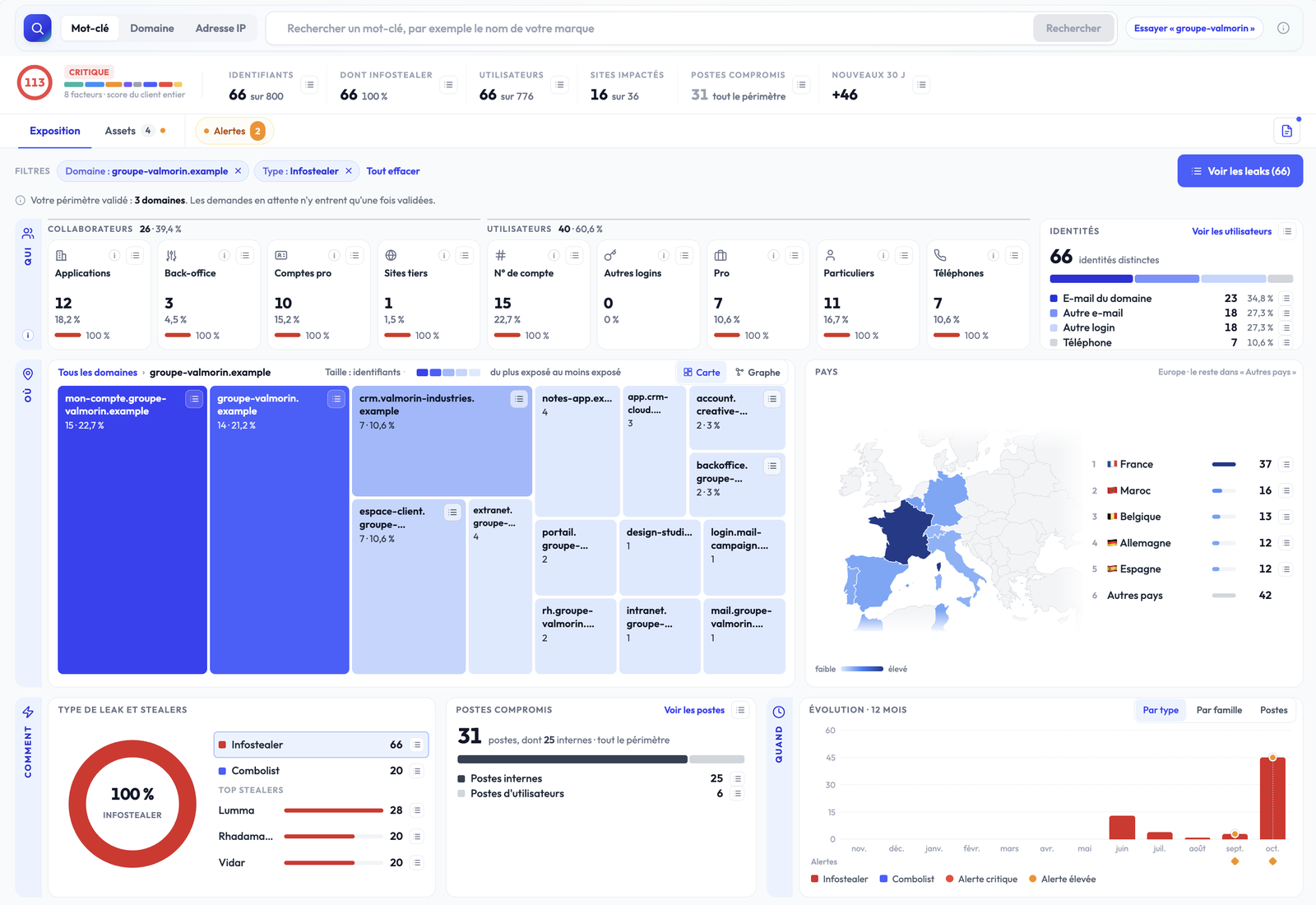Select Adresse IP search mode
The width and height of the screenshot is (1316, 905).
pyautogui.click(x=220, y=28)
